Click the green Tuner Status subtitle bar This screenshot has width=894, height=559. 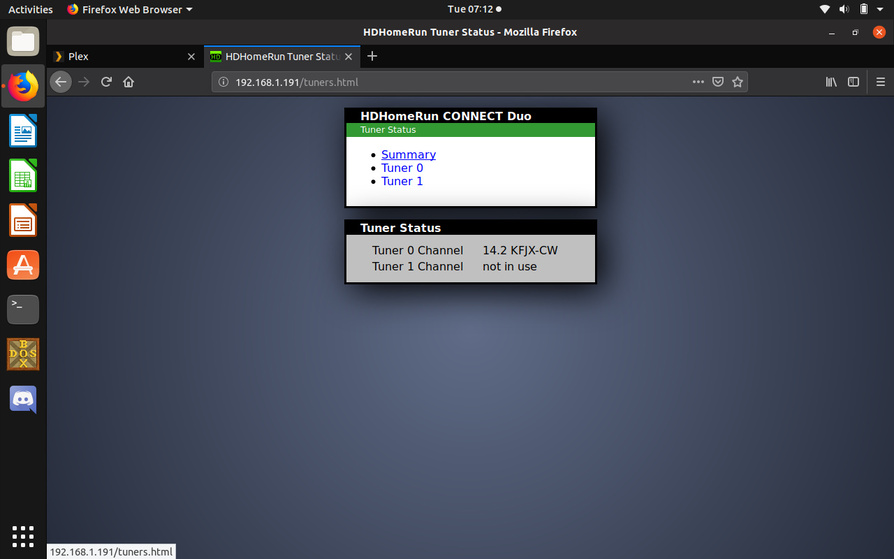pyautogui.click(x=470, y=129)
